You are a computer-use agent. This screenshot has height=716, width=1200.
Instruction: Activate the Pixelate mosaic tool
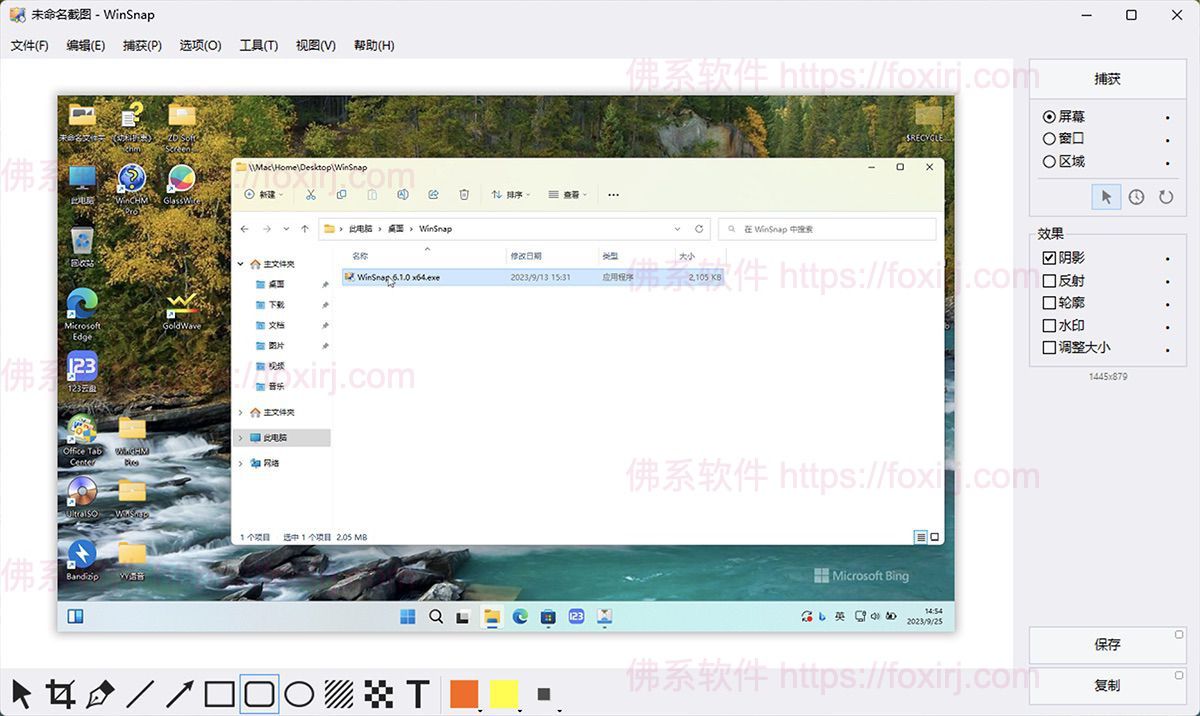point(378,693)
